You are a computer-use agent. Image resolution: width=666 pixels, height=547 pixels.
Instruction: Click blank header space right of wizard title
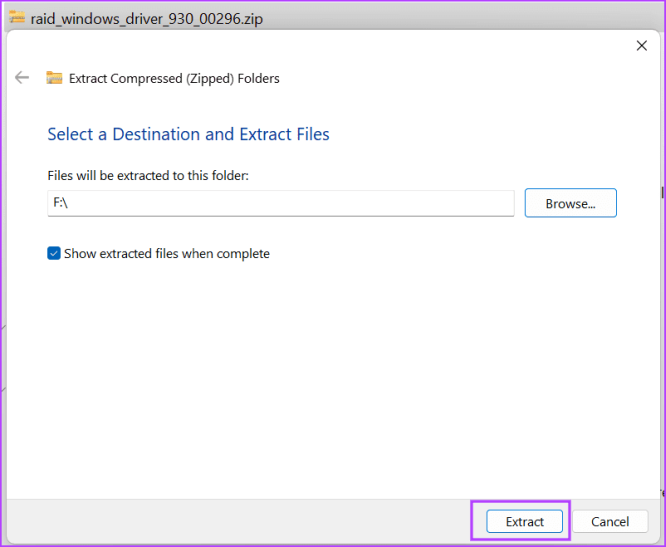[450, 78]
